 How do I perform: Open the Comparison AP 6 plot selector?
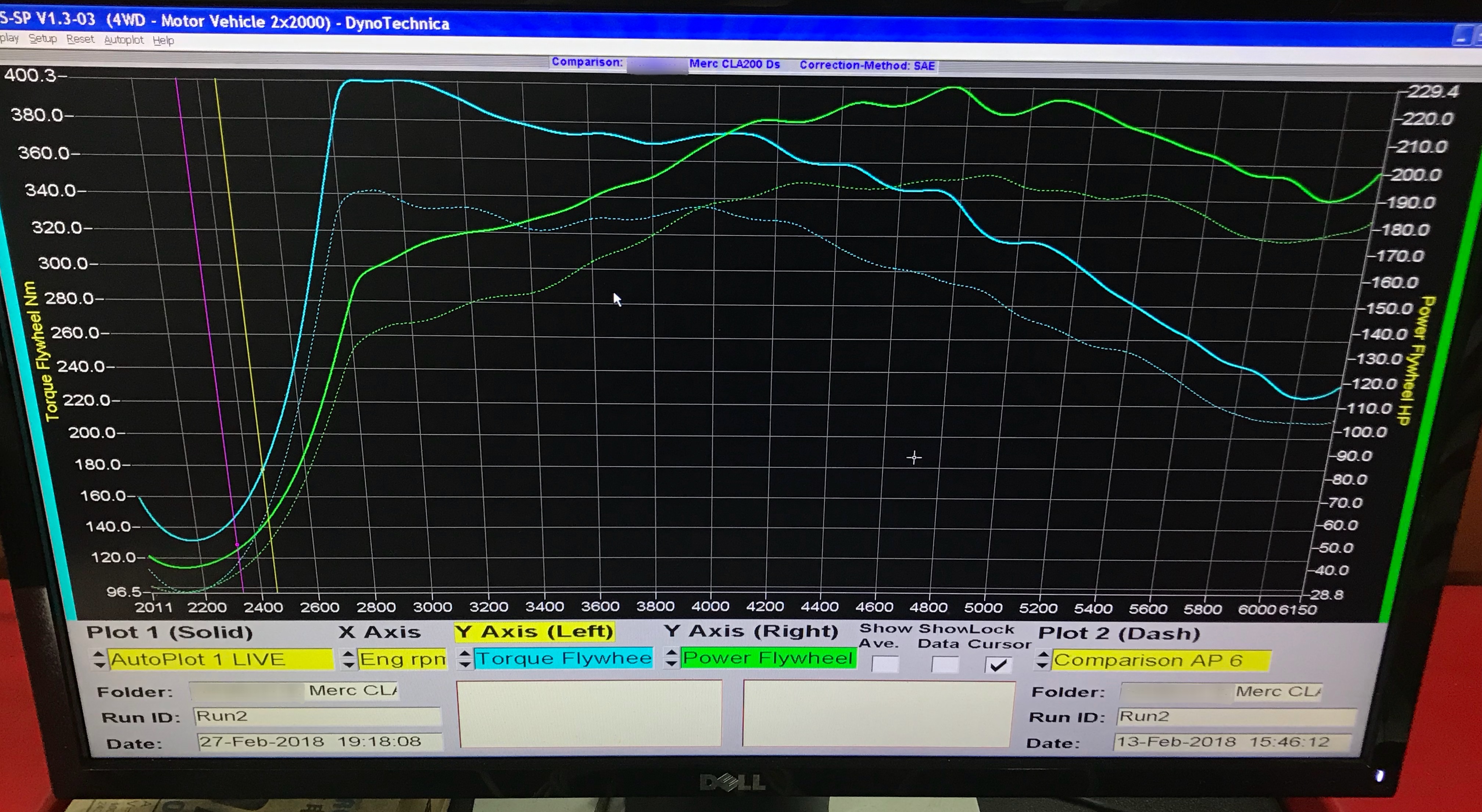point(1161,660)
